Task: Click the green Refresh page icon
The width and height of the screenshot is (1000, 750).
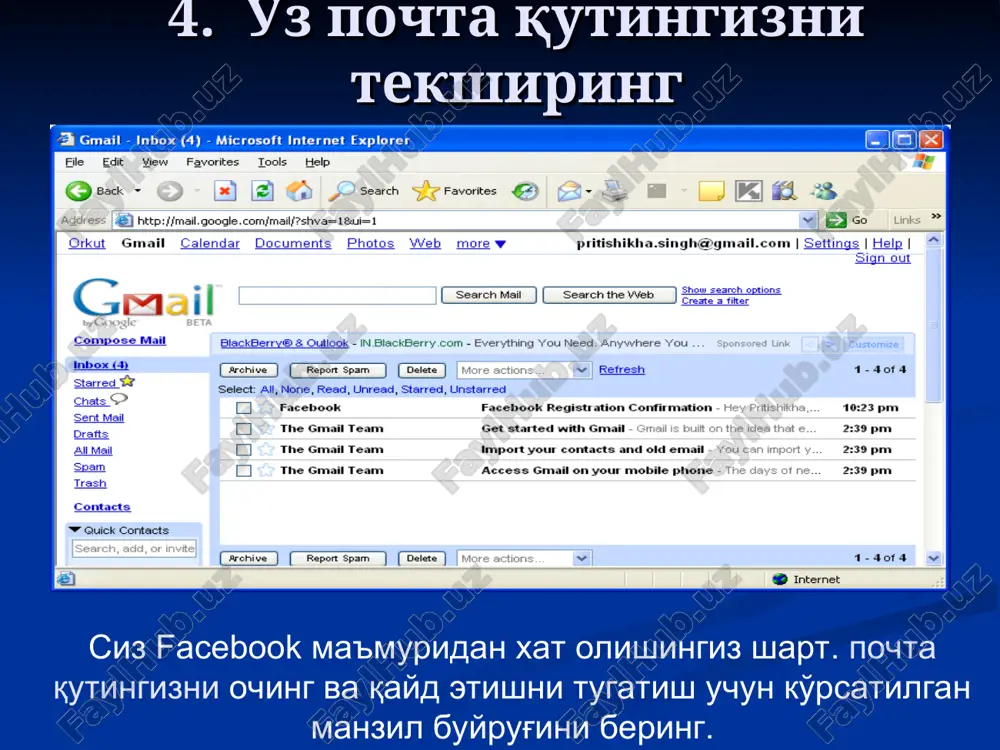Action: click(x=262, y=191)
